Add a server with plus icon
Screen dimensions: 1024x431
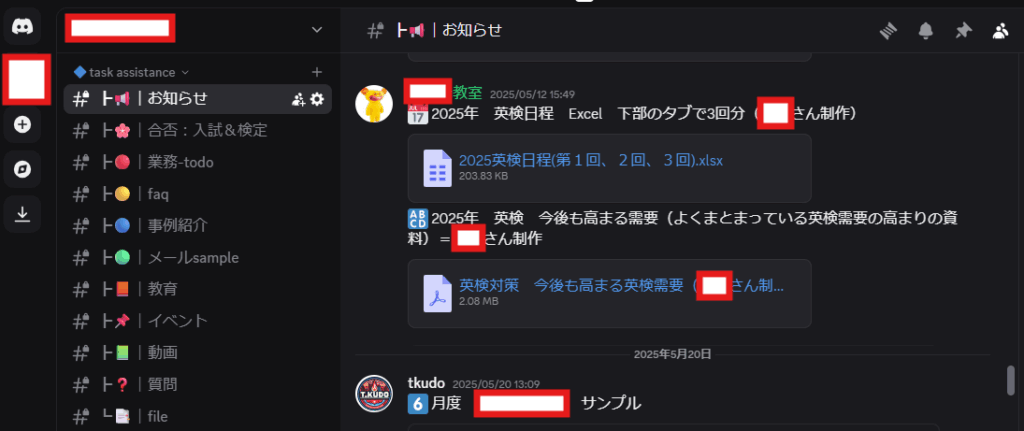coord(23,125)
